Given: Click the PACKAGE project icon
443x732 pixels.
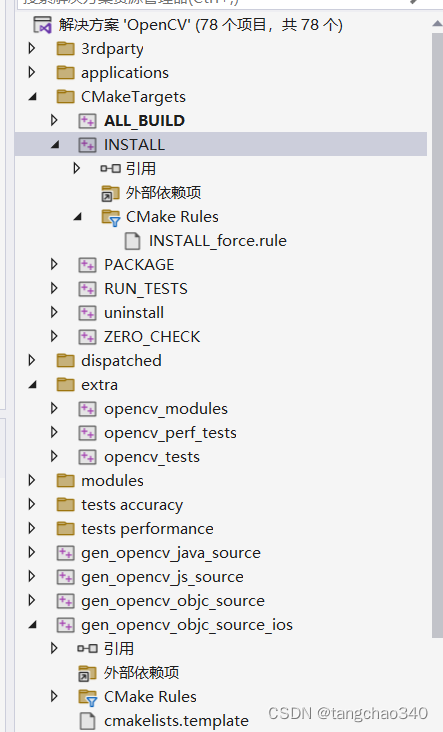Looking at the screenshot, I should pos(87,265).
